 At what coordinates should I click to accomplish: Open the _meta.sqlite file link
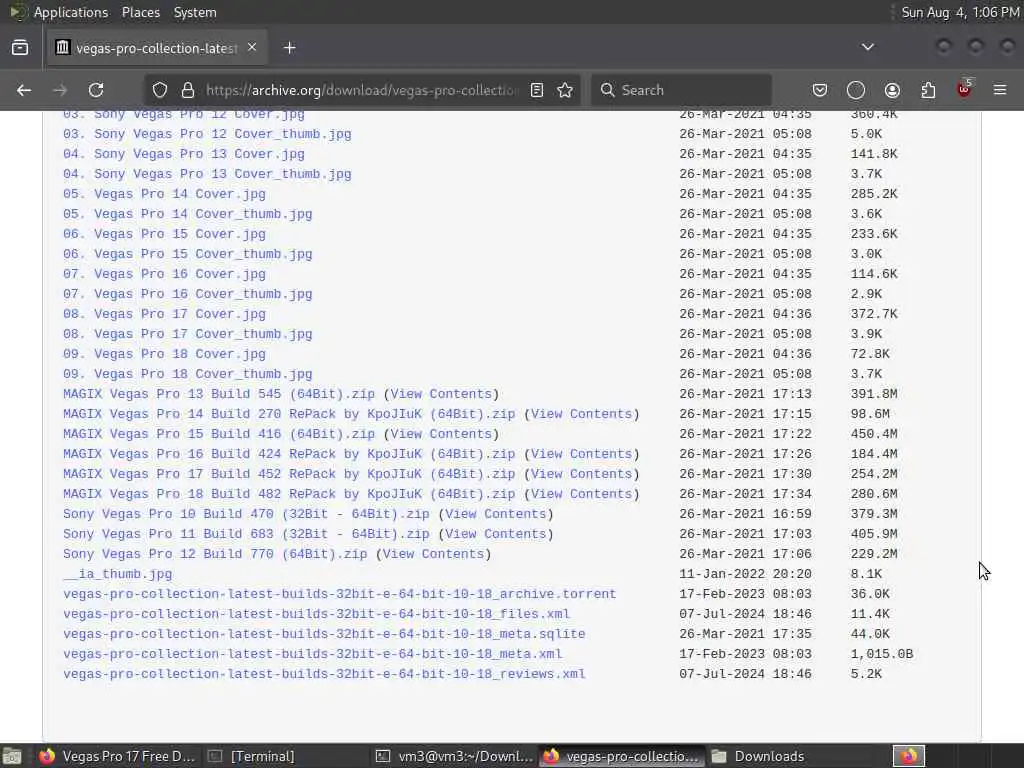[x=324, y=634]
